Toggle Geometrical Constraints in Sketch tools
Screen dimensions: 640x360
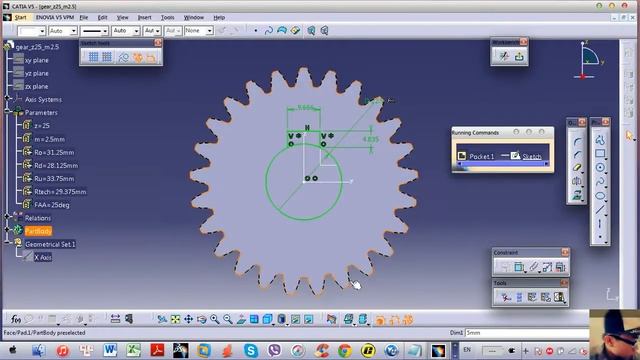click(x=138, y=57)
